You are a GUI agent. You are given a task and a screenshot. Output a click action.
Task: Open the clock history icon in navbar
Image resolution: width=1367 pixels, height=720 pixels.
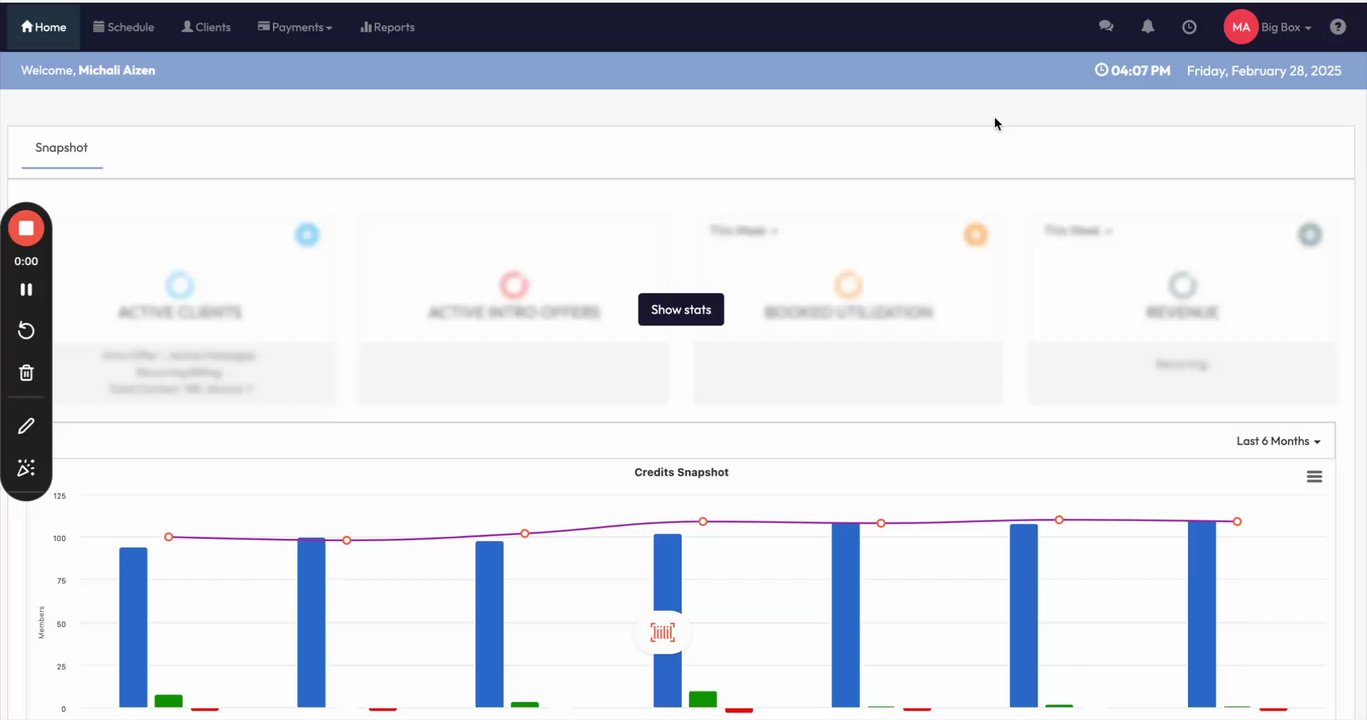(1189, 27)
